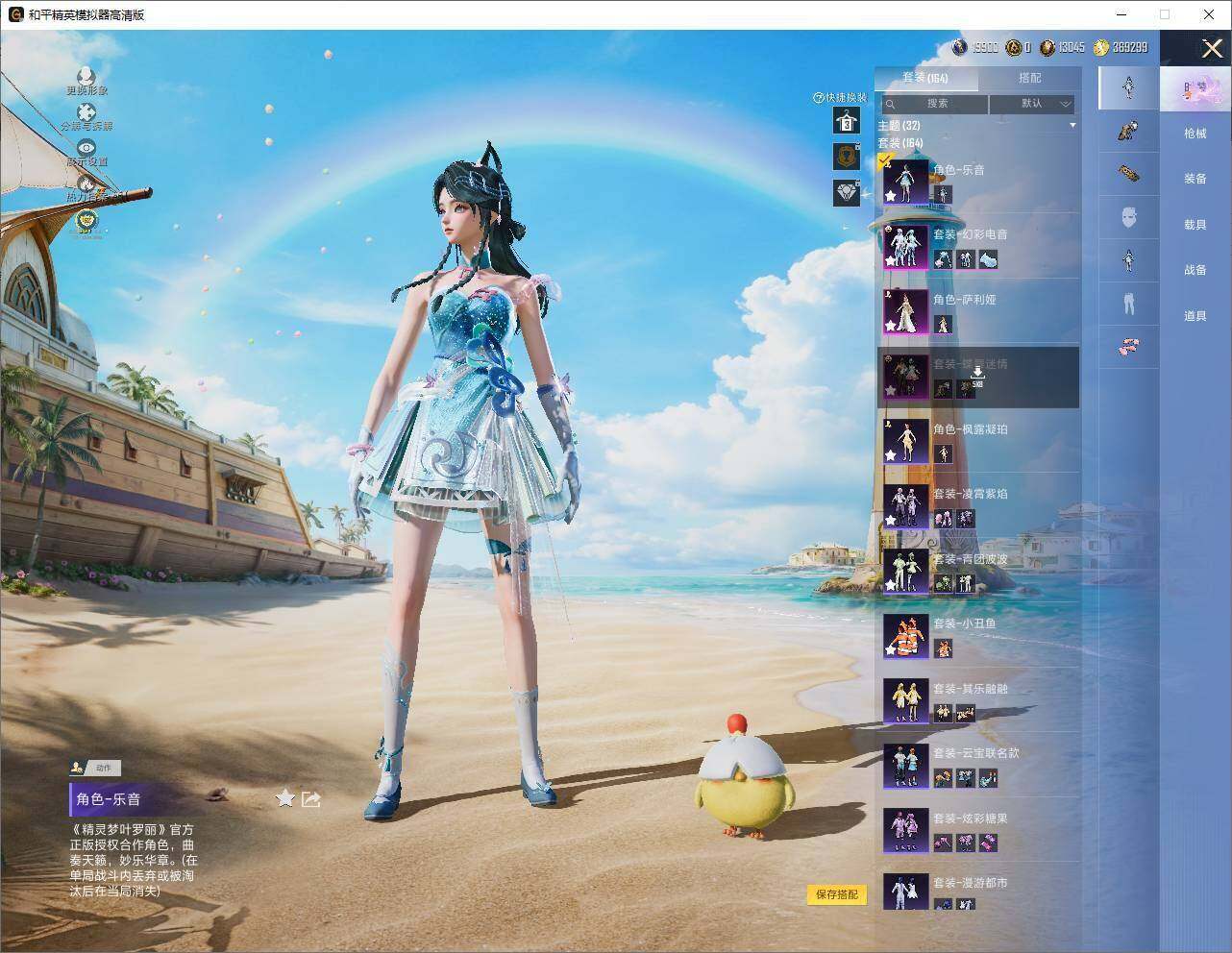Open the 枪械 firearms tab
Viewport: 1232px width, 953px height.
pyautogui.click(x=1195, y=134)
